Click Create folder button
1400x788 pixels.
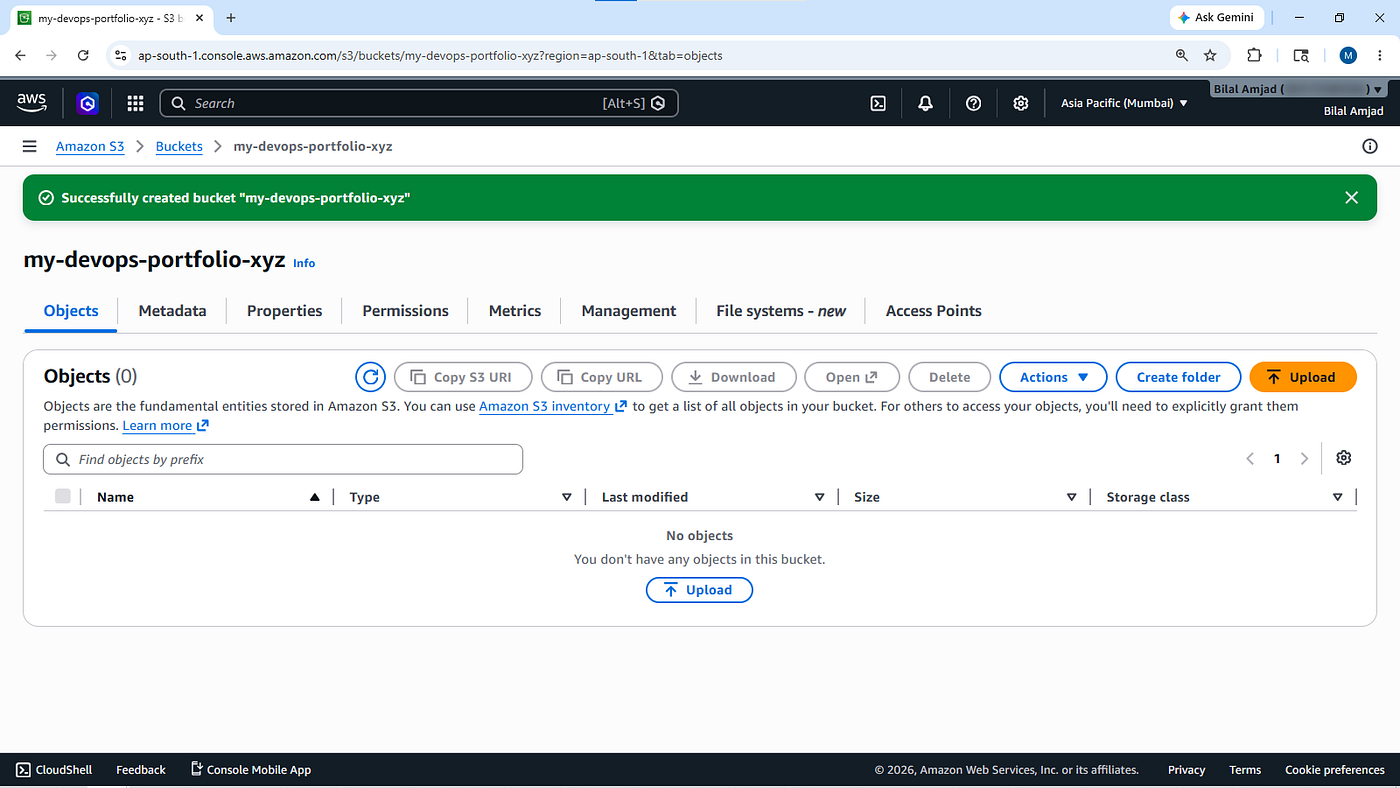1178,377
